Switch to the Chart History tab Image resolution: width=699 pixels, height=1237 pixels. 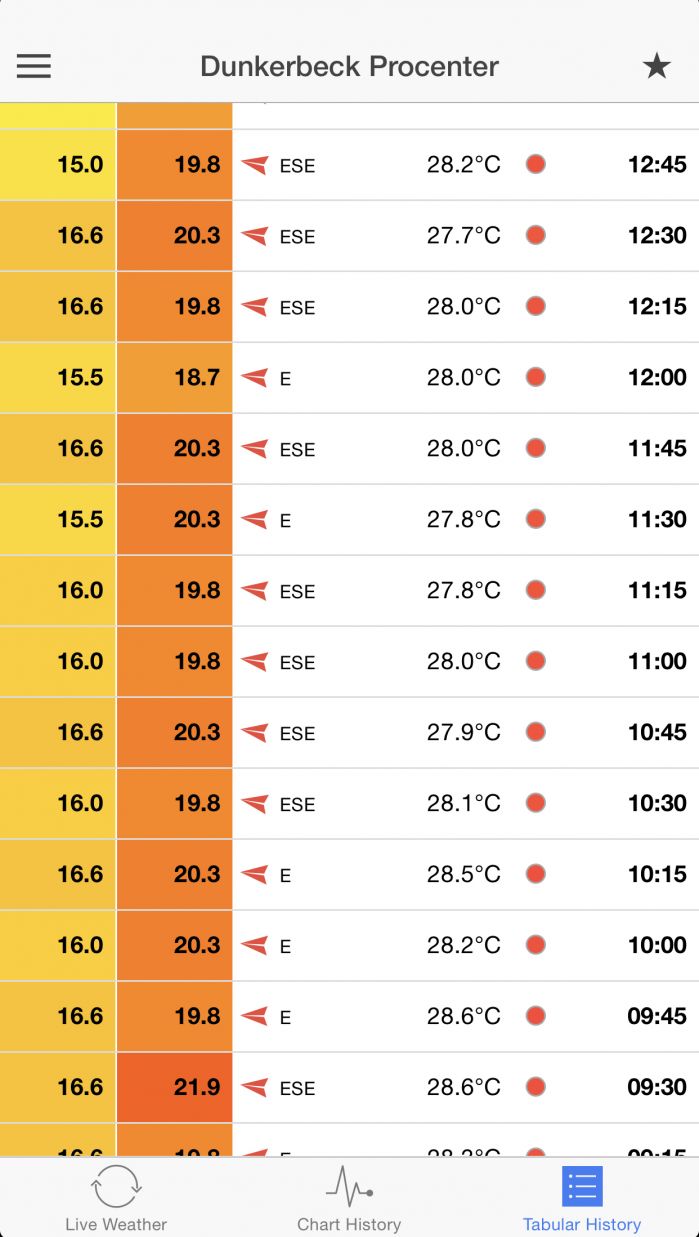(x=349, y=1224)
